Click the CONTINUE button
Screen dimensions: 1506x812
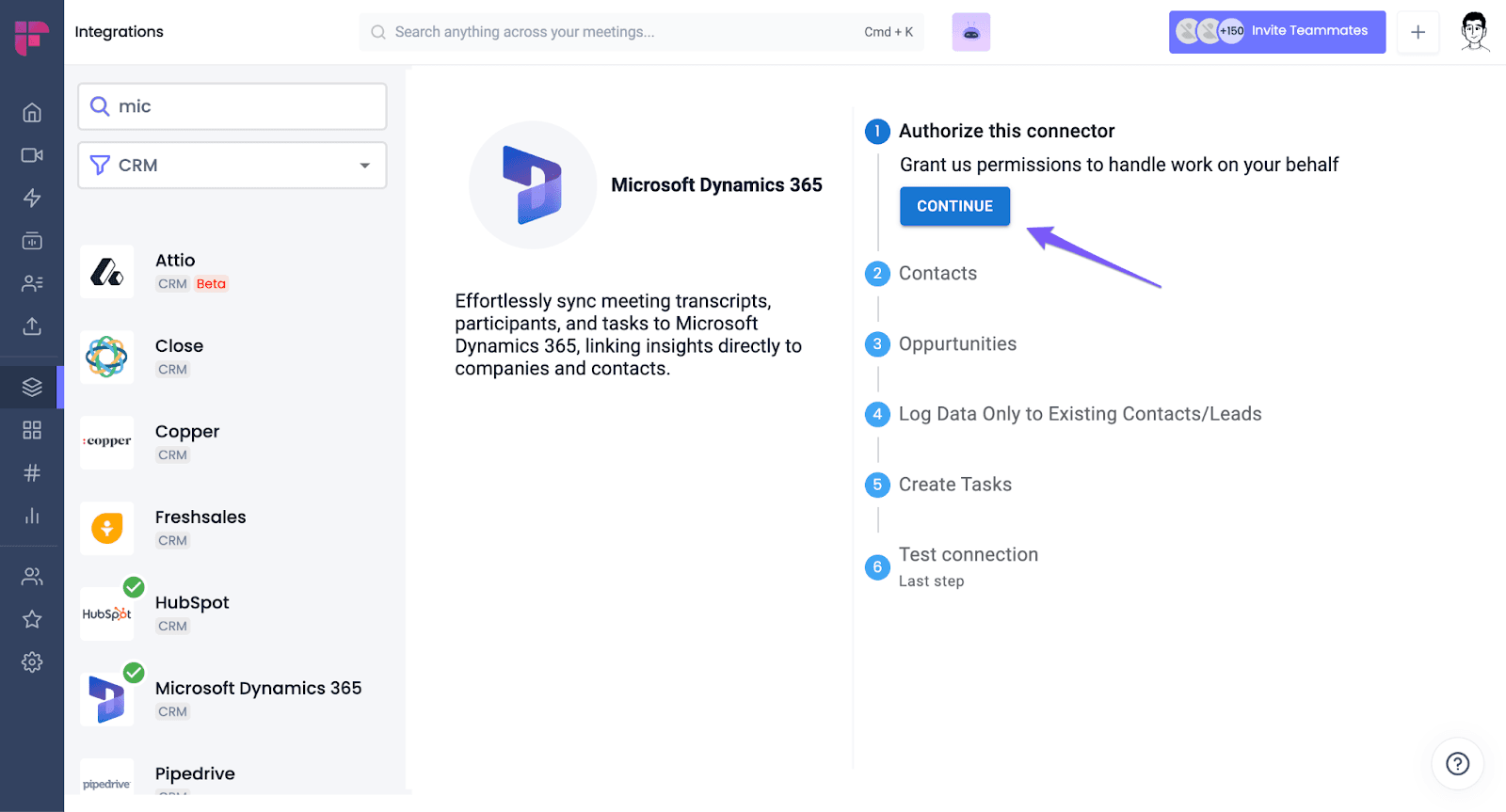coord(954,206)
